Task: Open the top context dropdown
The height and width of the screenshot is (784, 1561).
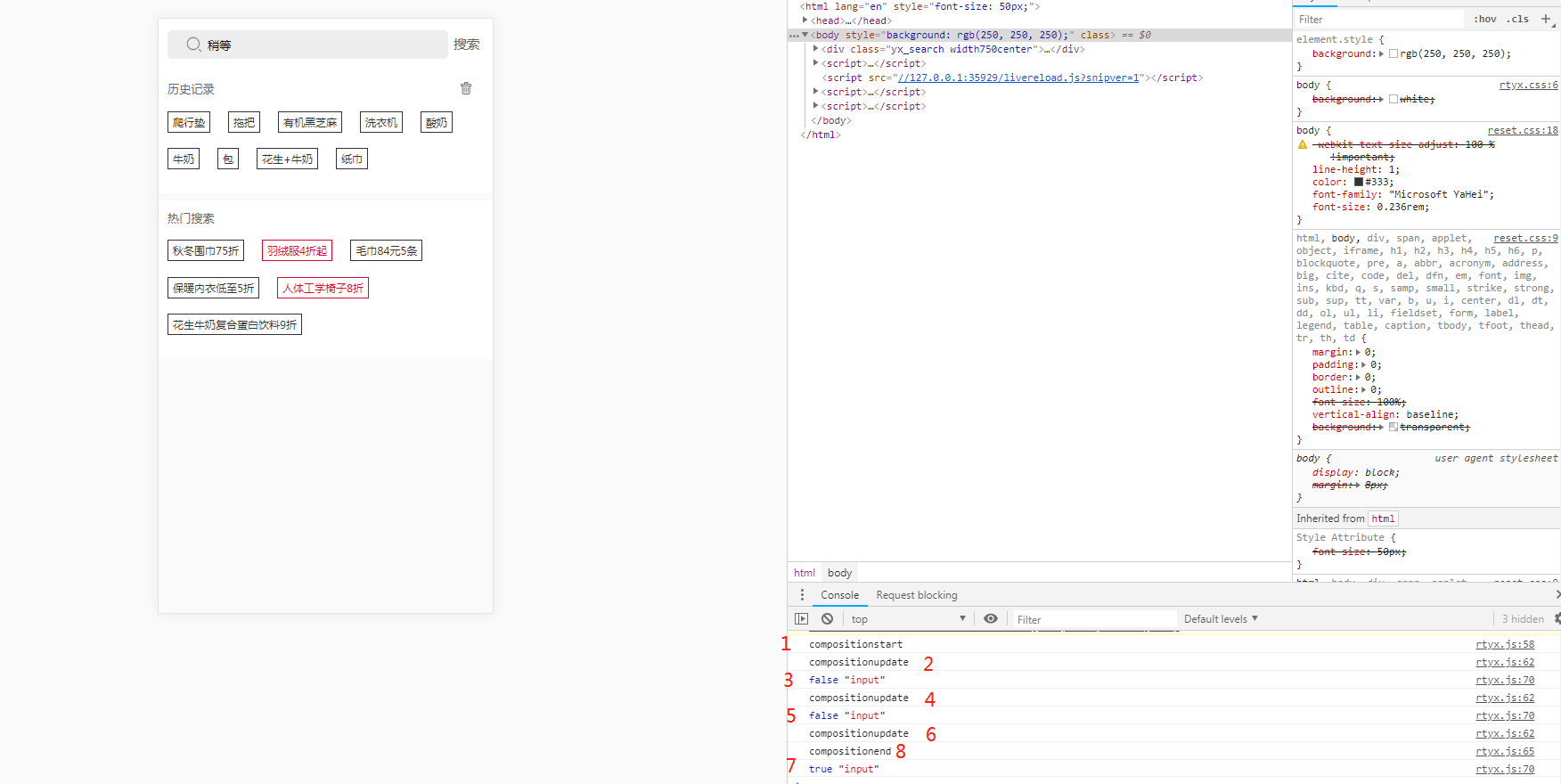Action: click(908, 618)
